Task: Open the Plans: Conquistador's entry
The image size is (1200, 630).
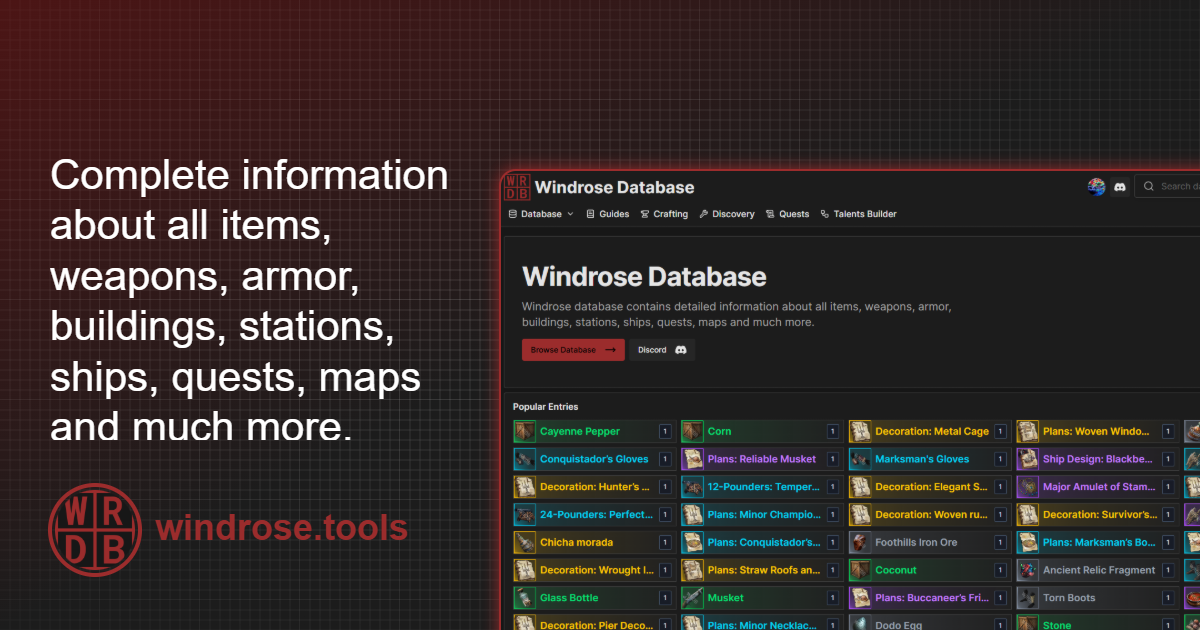Action: pyautogui.click(x=761, y=543)
